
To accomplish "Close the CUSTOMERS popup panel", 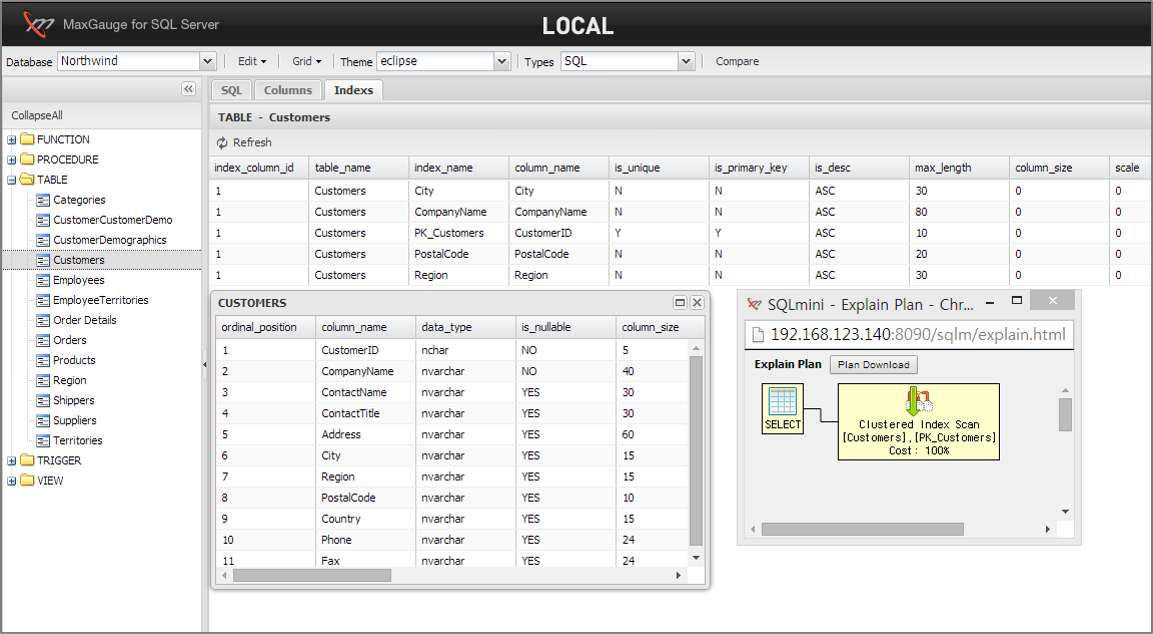I will [697, 302].
